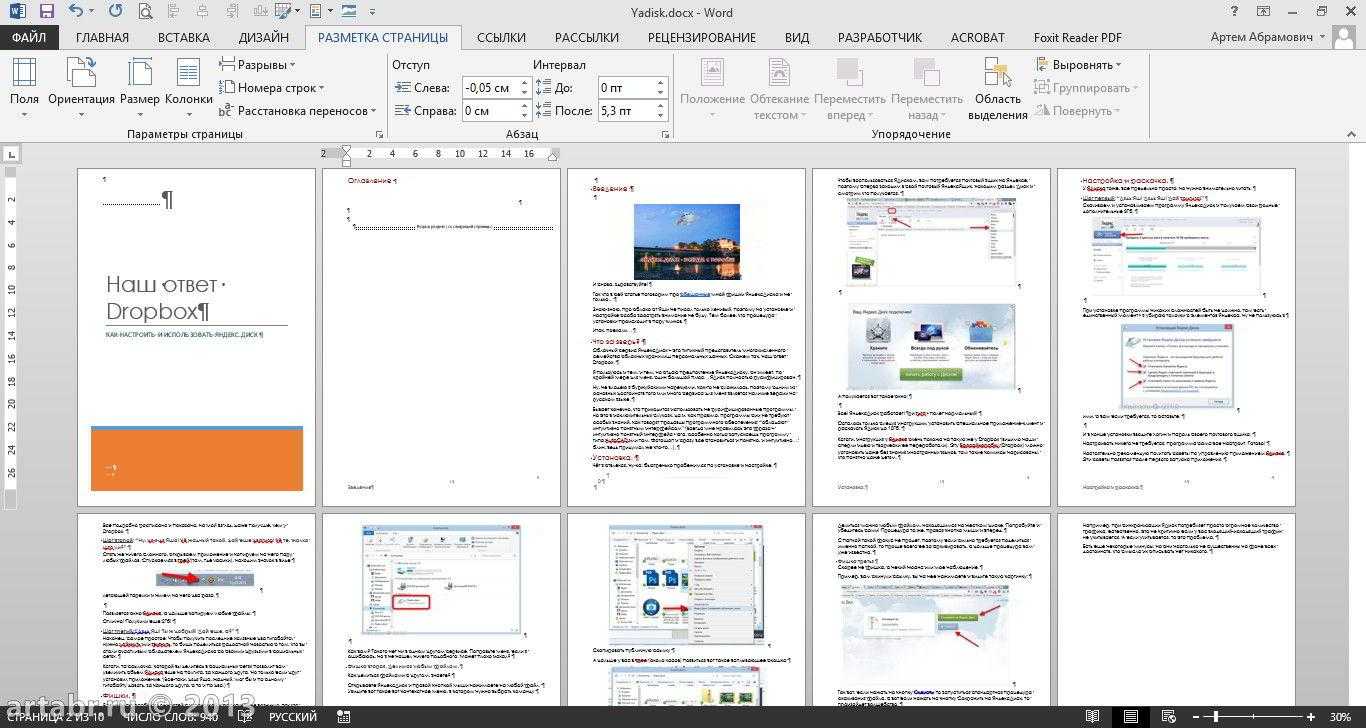Open the Номера строк line numbers menu

pyautogui.click(x=272, y=88)
